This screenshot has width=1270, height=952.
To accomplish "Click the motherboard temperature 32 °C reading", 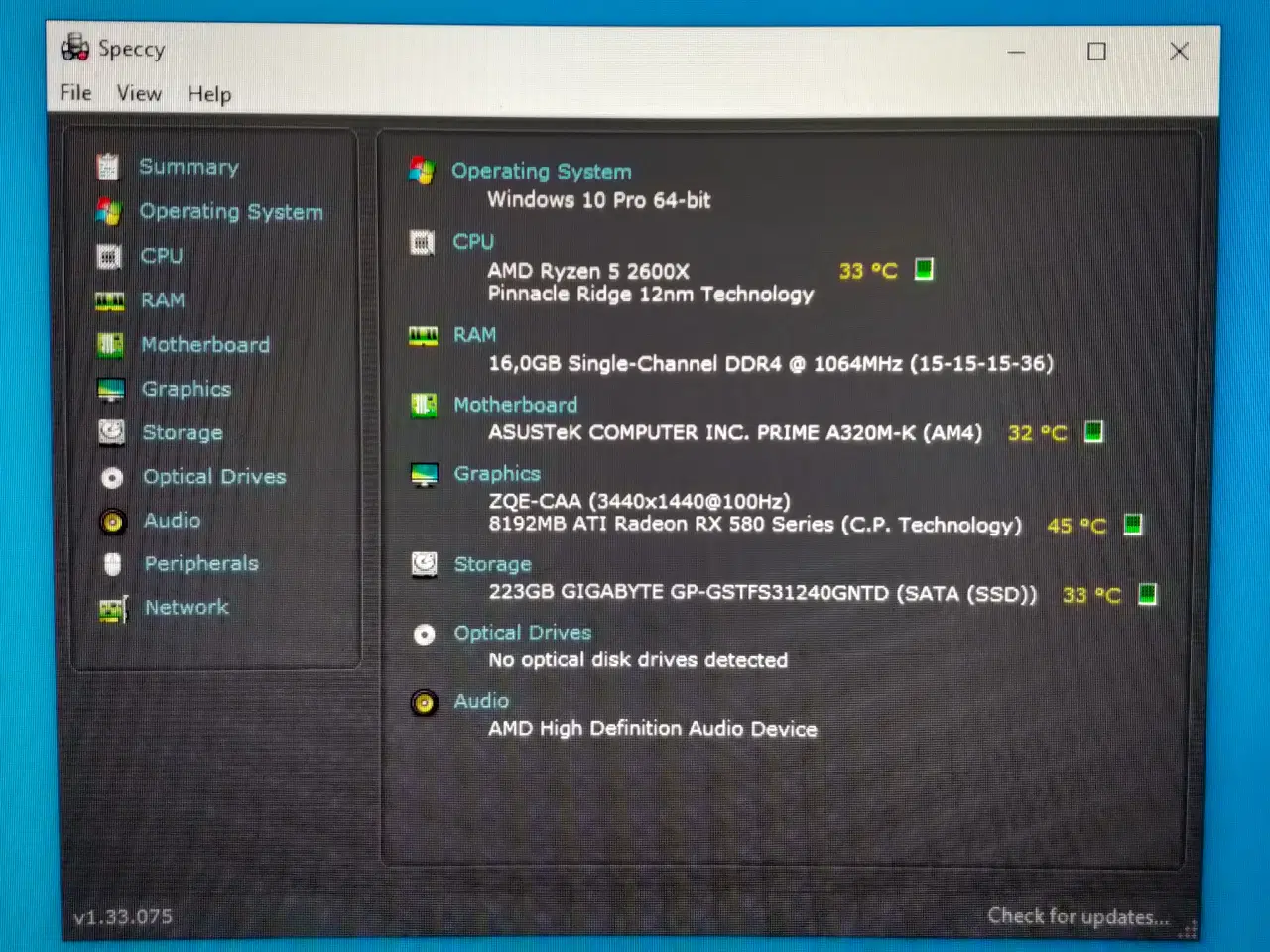I will (x=1038, y=433).
